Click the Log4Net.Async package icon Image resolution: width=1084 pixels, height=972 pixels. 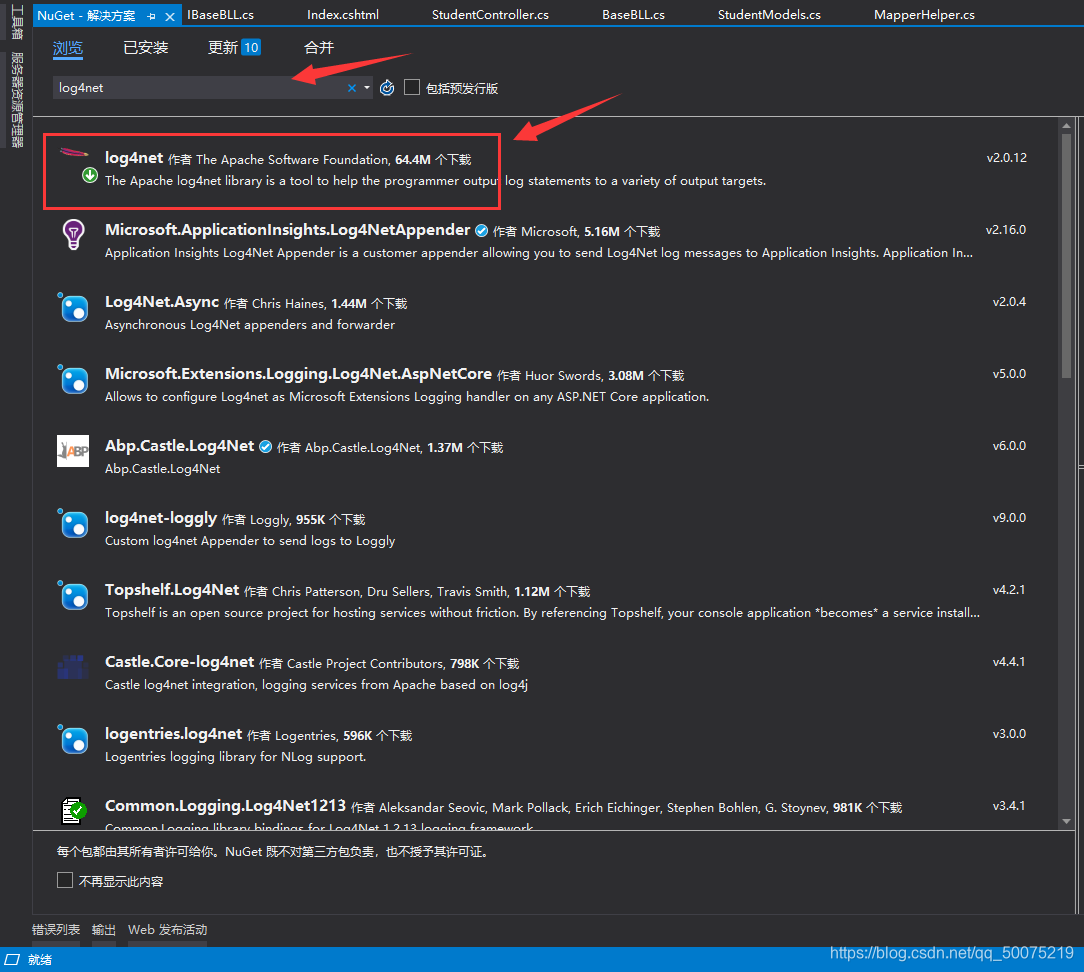point(73,307)
